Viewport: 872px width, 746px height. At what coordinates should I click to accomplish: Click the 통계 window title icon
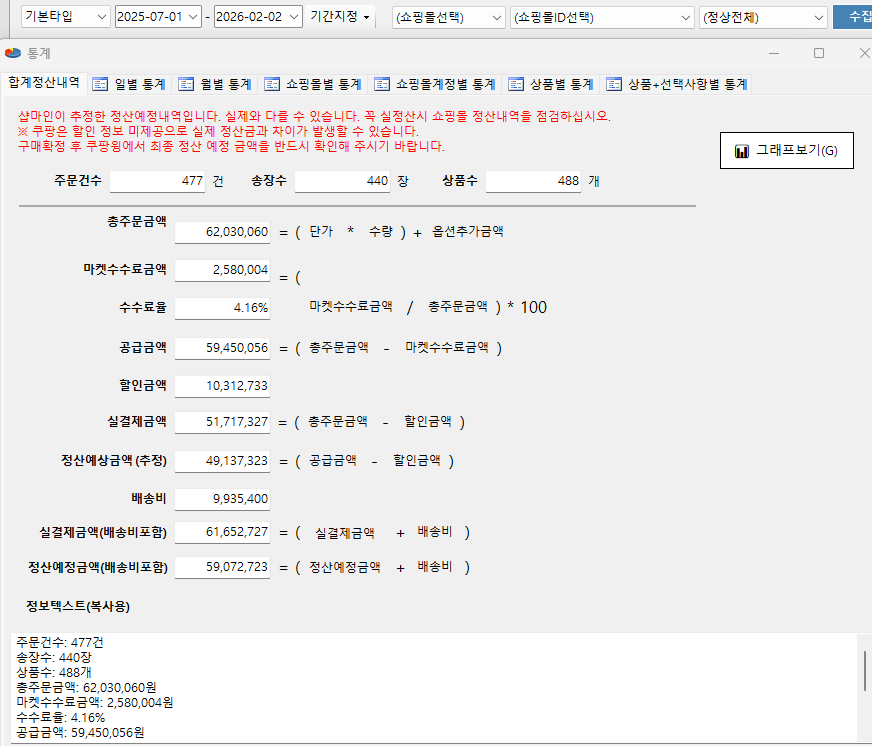coord(13,53)
